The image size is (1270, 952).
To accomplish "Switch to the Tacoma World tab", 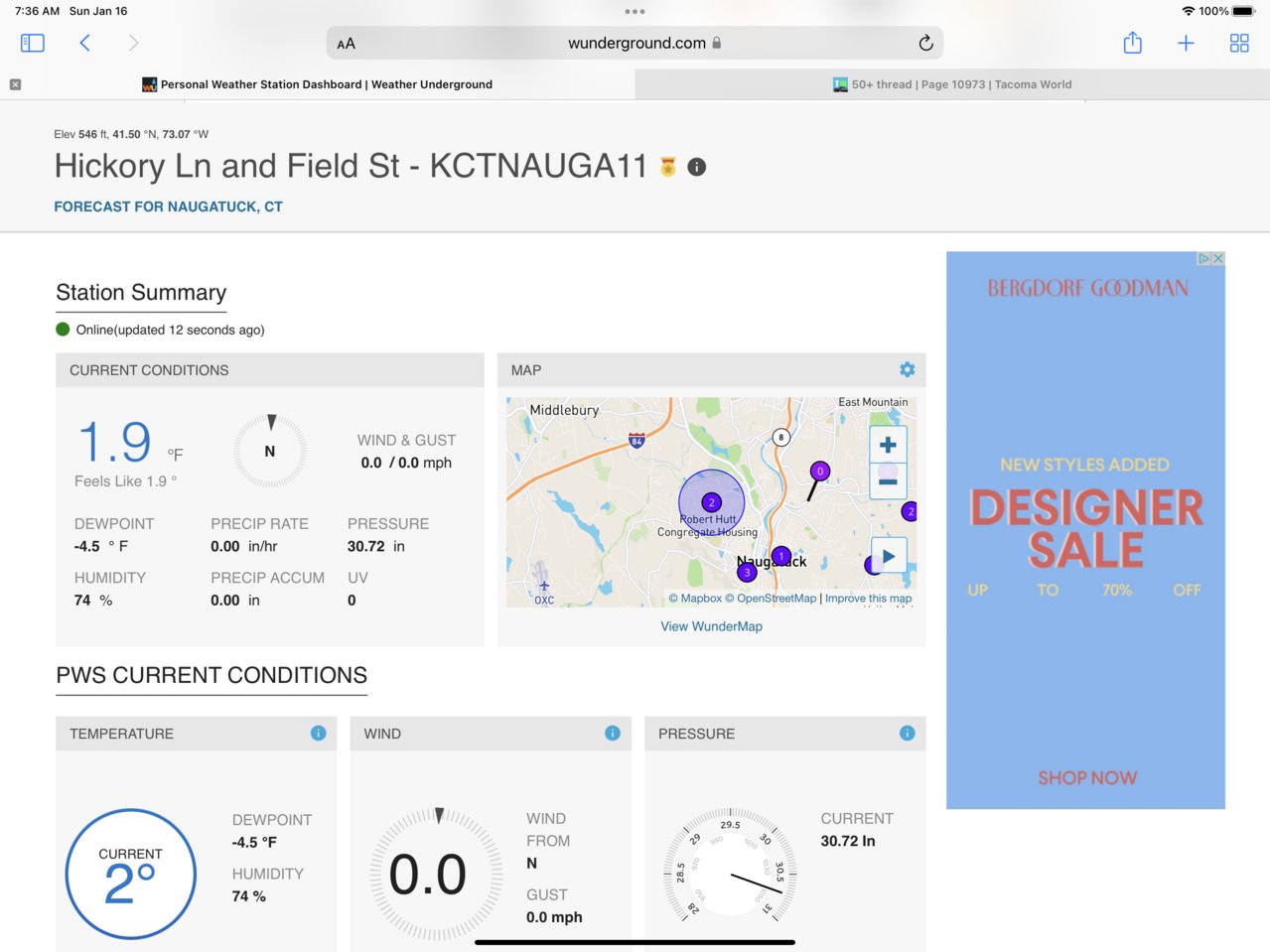I will point(952,84).
